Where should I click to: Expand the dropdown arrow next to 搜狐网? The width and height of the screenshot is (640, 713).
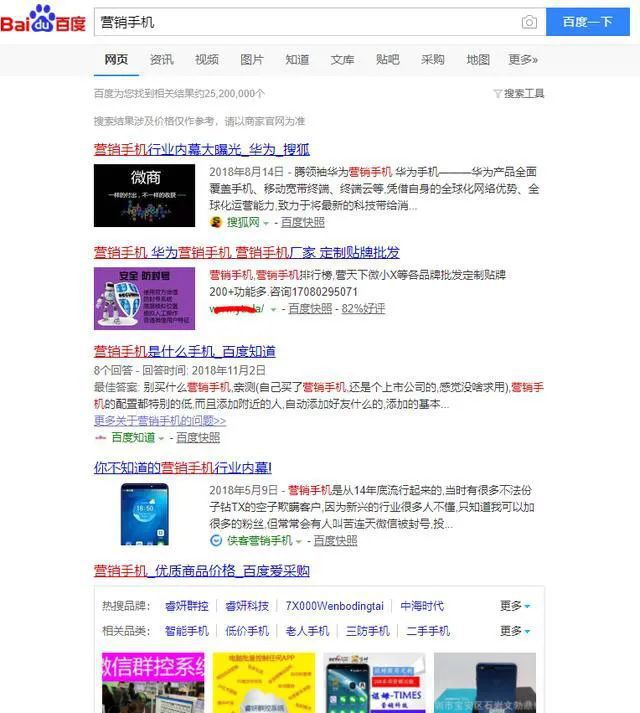coord(266,223)
